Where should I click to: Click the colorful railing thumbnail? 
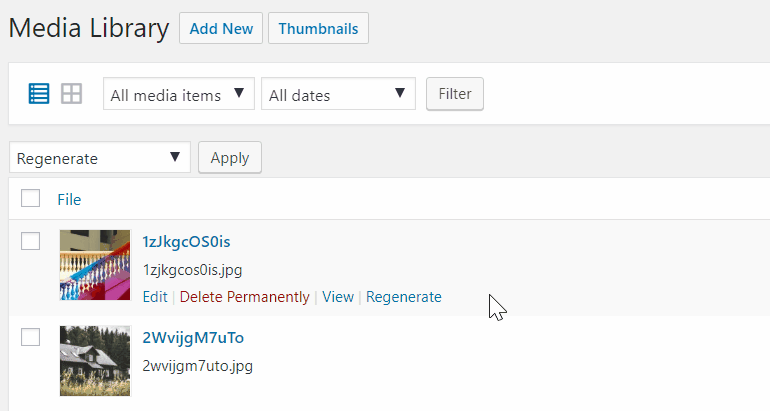click(x=95, y=265)
